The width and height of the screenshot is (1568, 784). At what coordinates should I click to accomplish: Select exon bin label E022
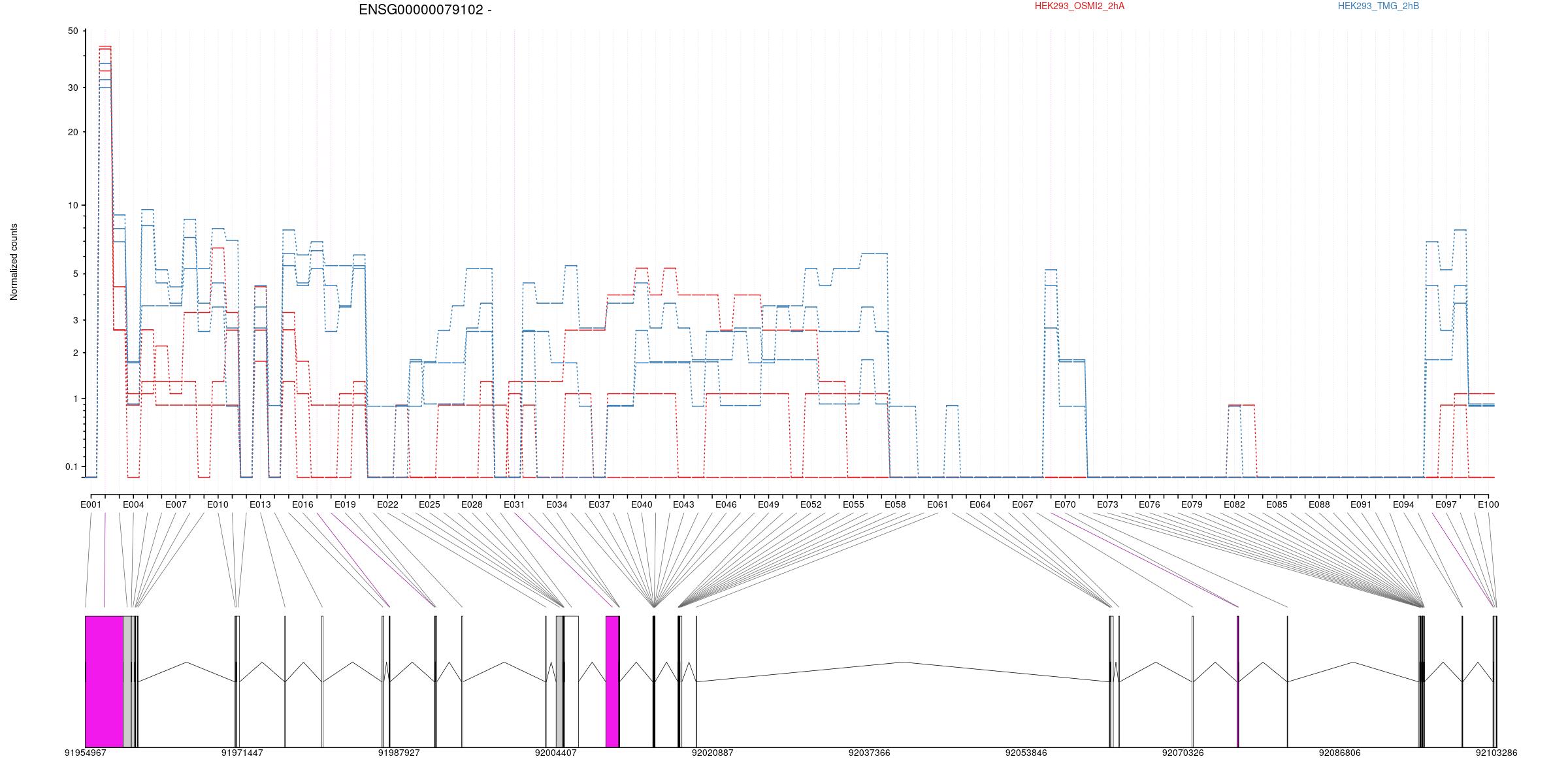[x=387, y=504]
